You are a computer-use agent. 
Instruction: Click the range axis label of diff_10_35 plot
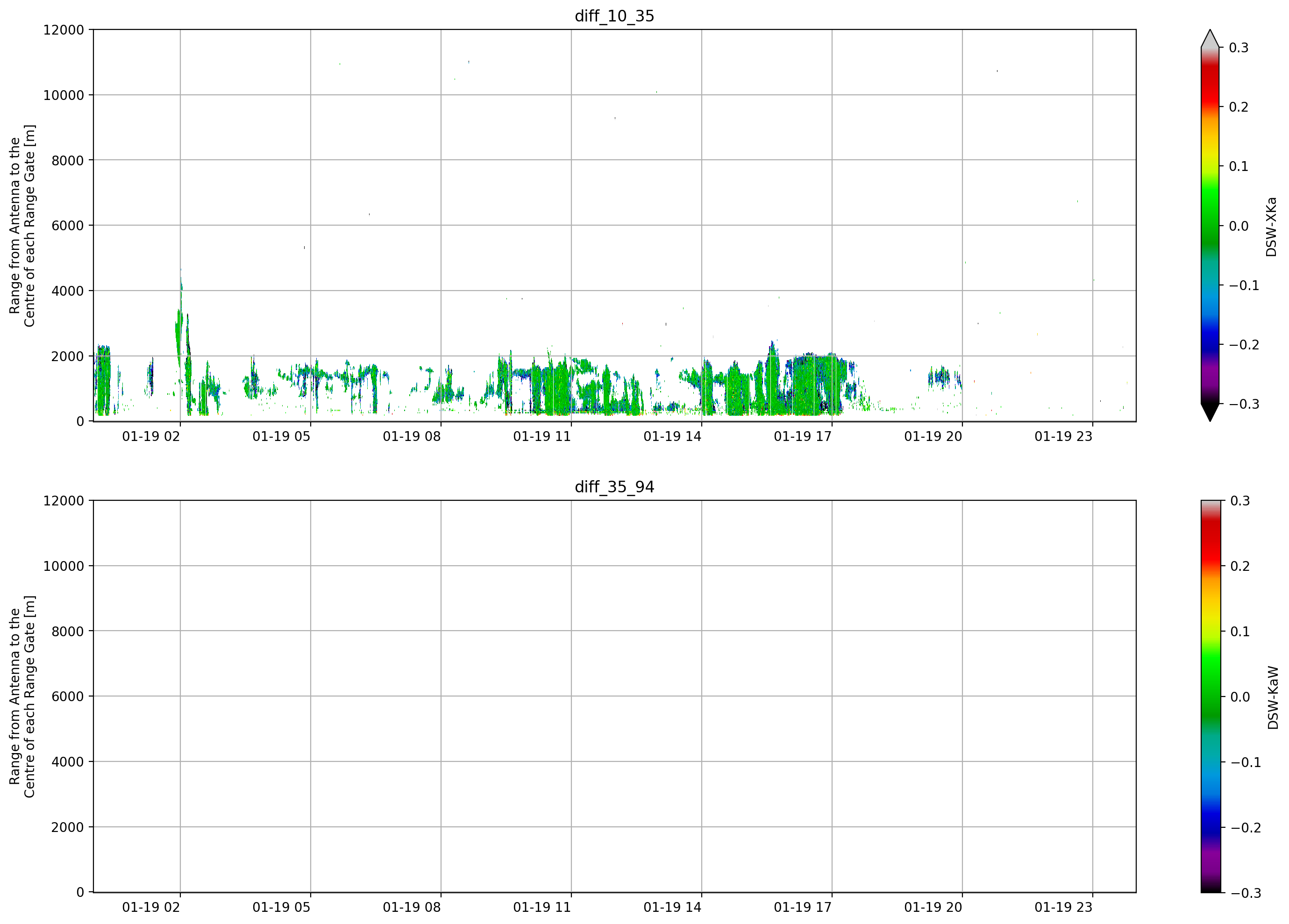coord(22,226)
